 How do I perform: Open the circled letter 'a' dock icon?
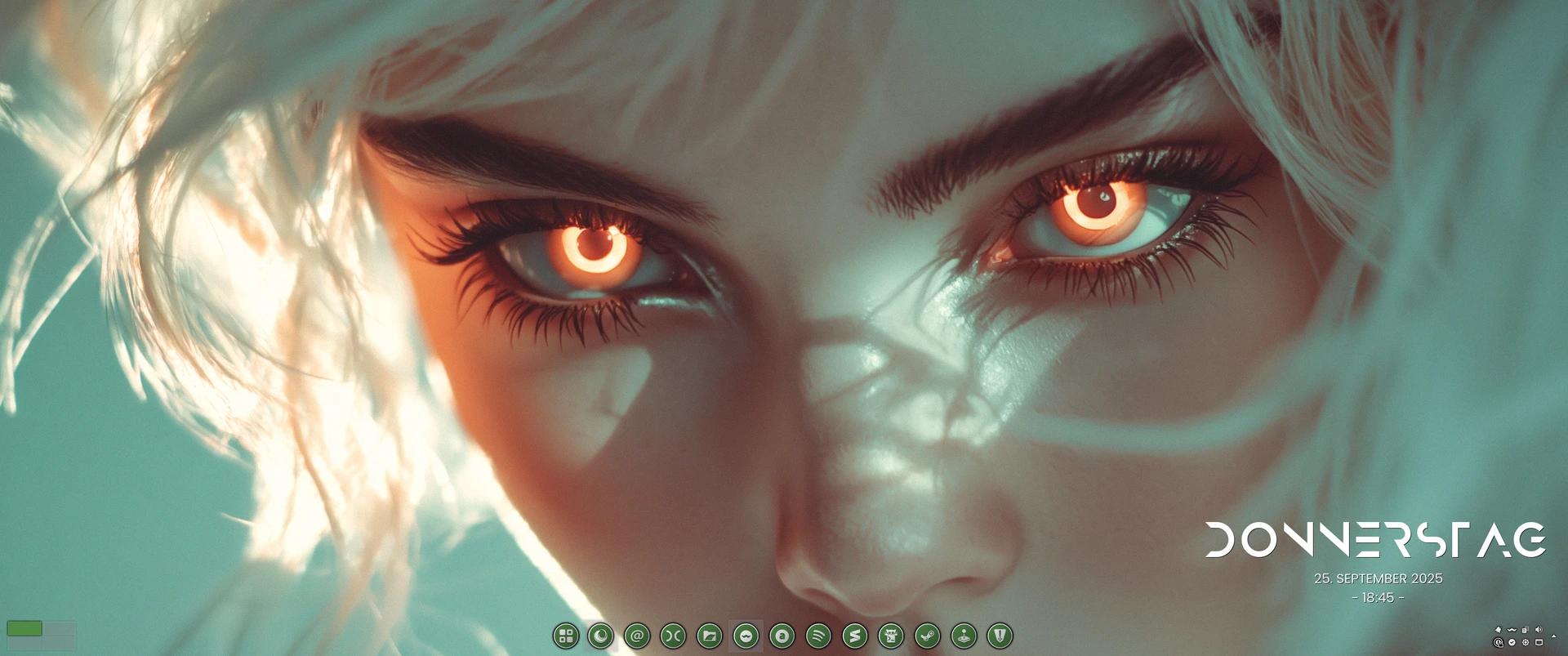click(782, 636)
